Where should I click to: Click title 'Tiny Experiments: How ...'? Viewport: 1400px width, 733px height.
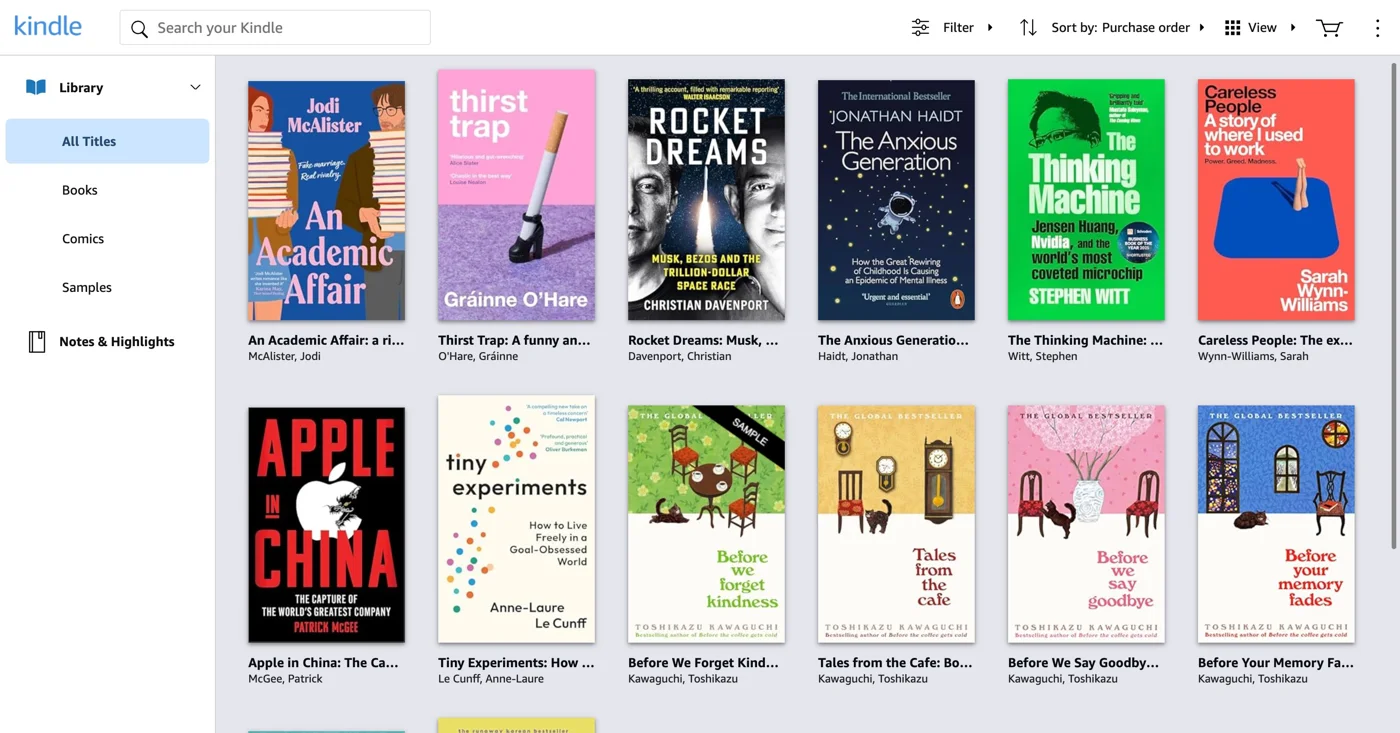pos(516,662)
